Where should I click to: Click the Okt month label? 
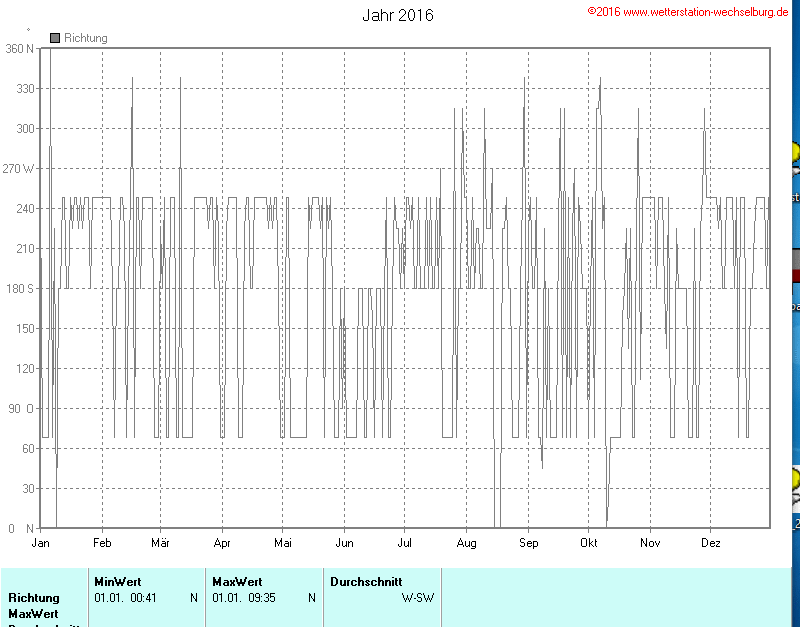588,543
